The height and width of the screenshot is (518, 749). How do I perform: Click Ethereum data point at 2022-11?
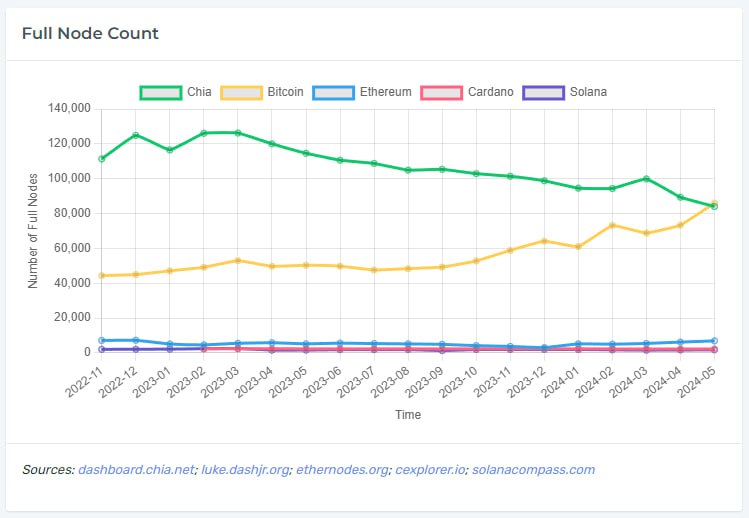(x=102, y=341)
